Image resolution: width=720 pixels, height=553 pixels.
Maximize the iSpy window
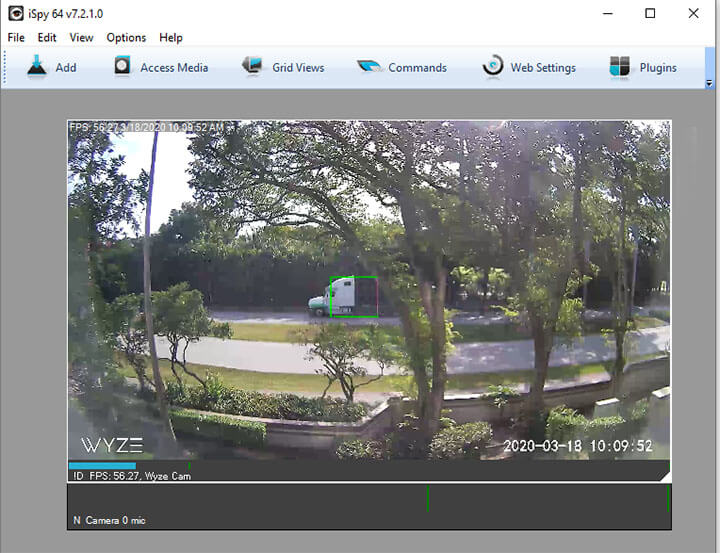coord(650,14)
